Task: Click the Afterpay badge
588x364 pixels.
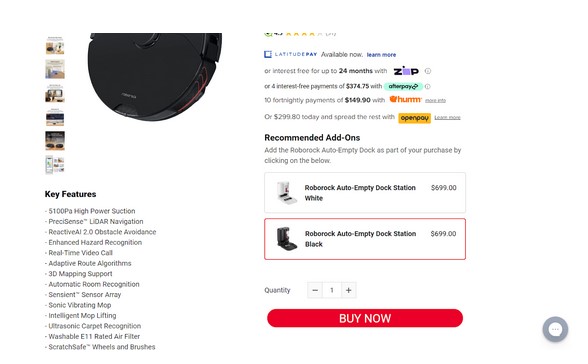Action: [x=403, y=86]
